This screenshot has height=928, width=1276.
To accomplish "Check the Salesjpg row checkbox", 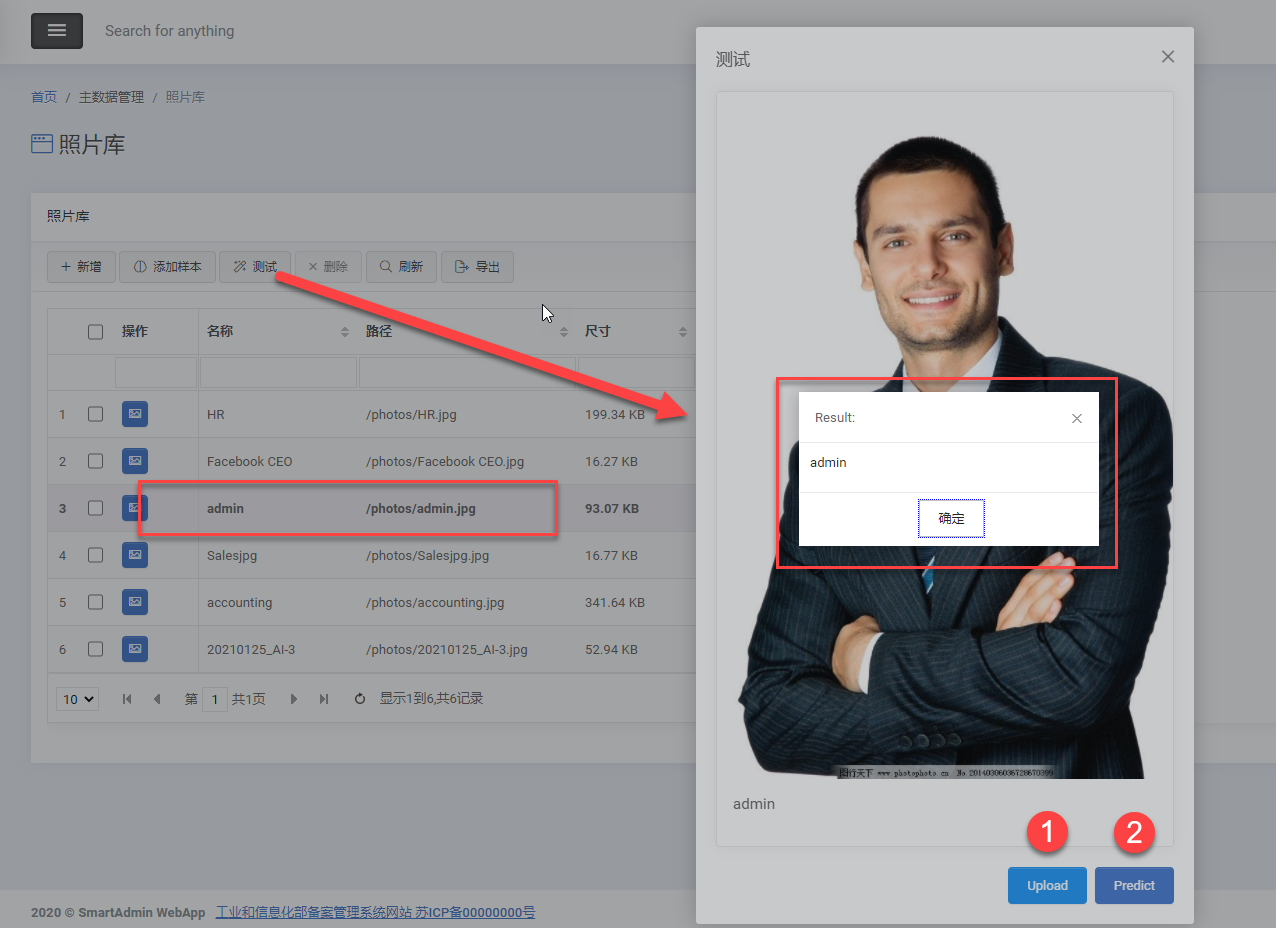I will 95,555.
